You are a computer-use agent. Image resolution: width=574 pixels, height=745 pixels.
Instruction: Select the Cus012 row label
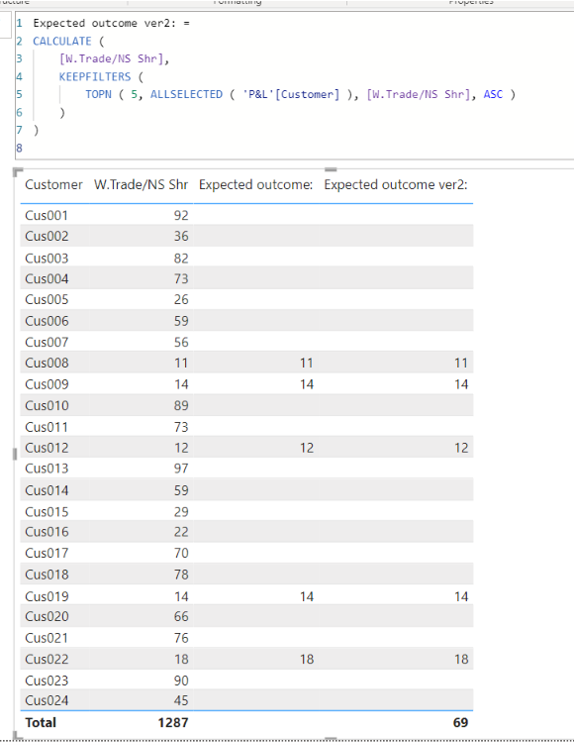coord(47,448)
